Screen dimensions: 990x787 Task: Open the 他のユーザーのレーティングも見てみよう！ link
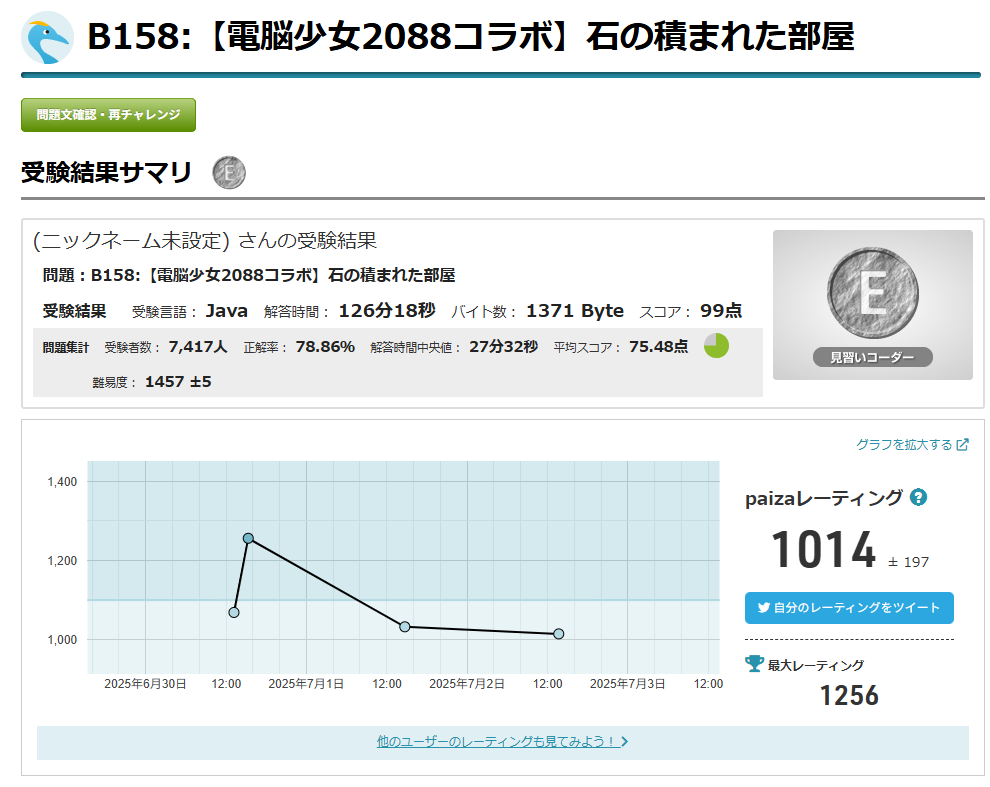point(496,742)
